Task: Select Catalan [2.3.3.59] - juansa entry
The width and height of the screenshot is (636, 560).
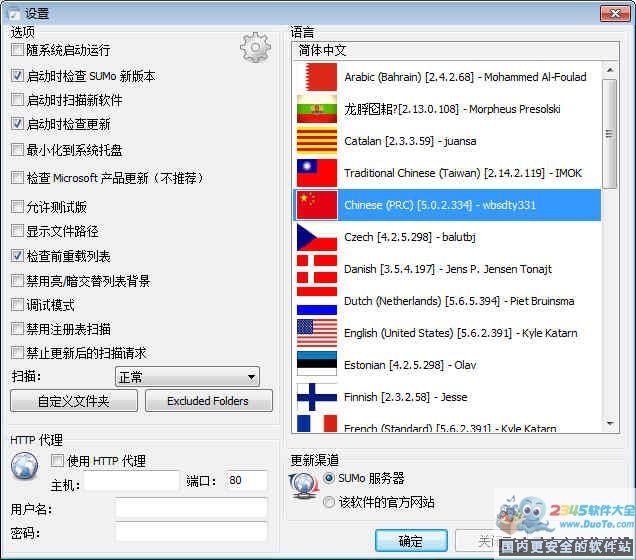Action: coord(447,141)
